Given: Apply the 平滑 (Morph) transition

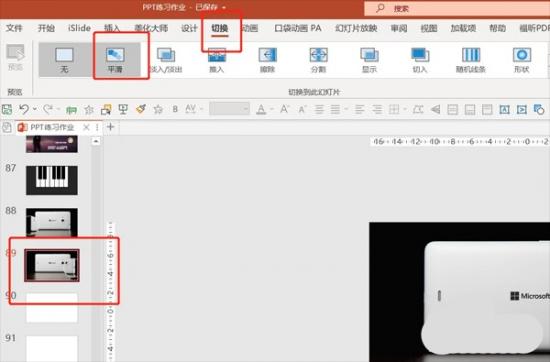Looking at the screenshot, I should tap(115, 60).
